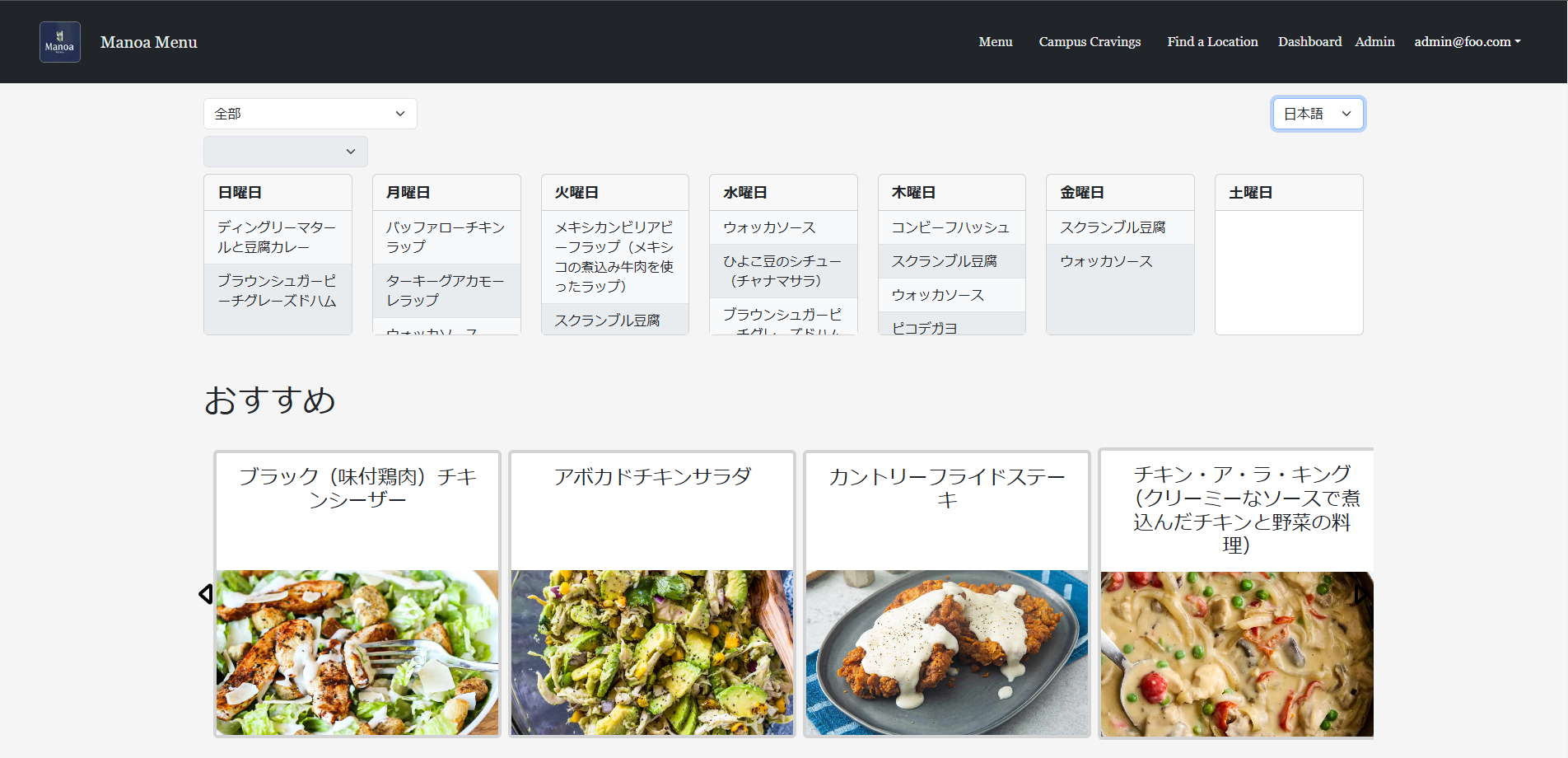Image resolution: width=1568 pixels, height=758 pixels.
Task: Click the Manoa logo icon
Action: pyautogui.click(x=60, y=42)
